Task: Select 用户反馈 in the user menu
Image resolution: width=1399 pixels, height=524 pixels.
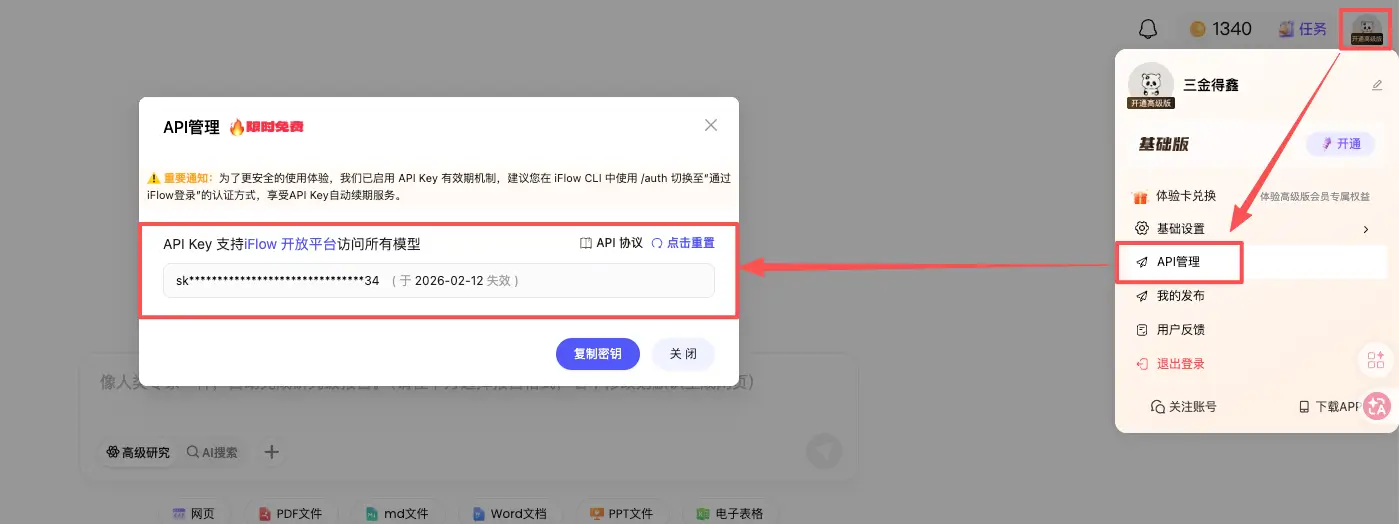Action: [1180, 330]
